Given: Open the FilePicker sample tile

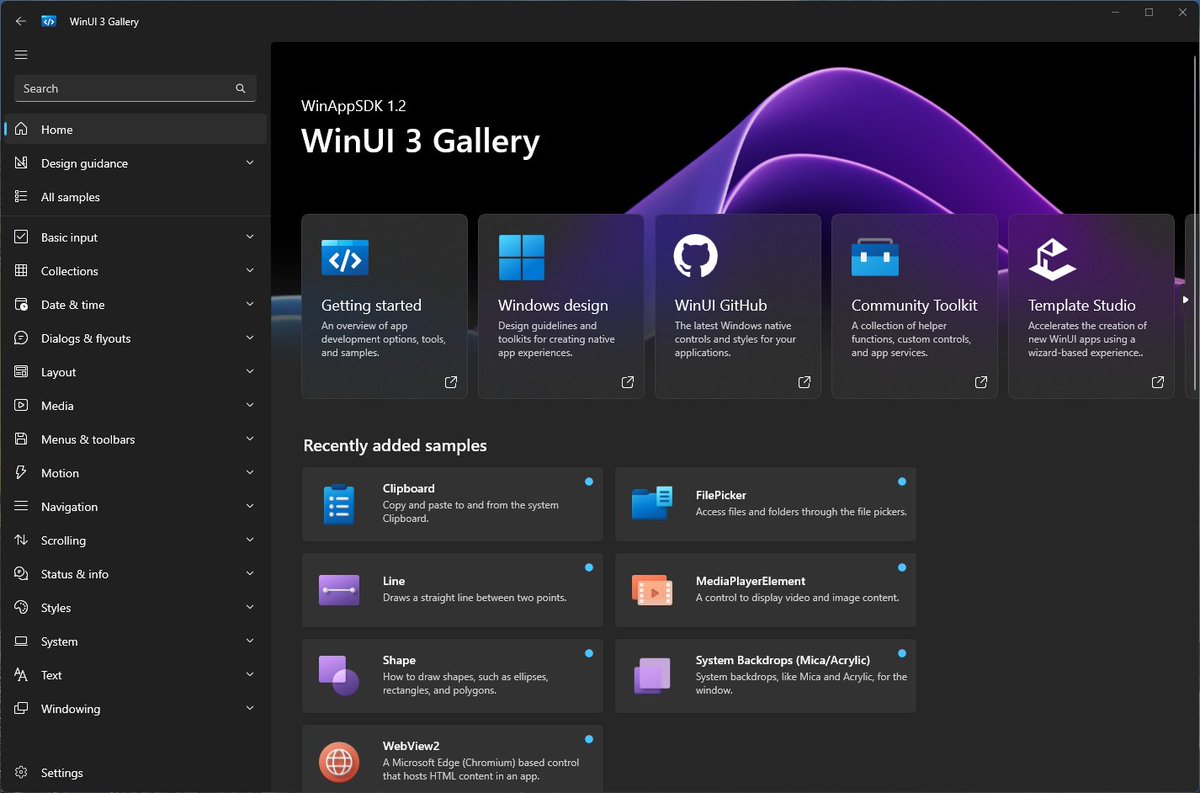Looking at the screenshot, I should [766, 504].
